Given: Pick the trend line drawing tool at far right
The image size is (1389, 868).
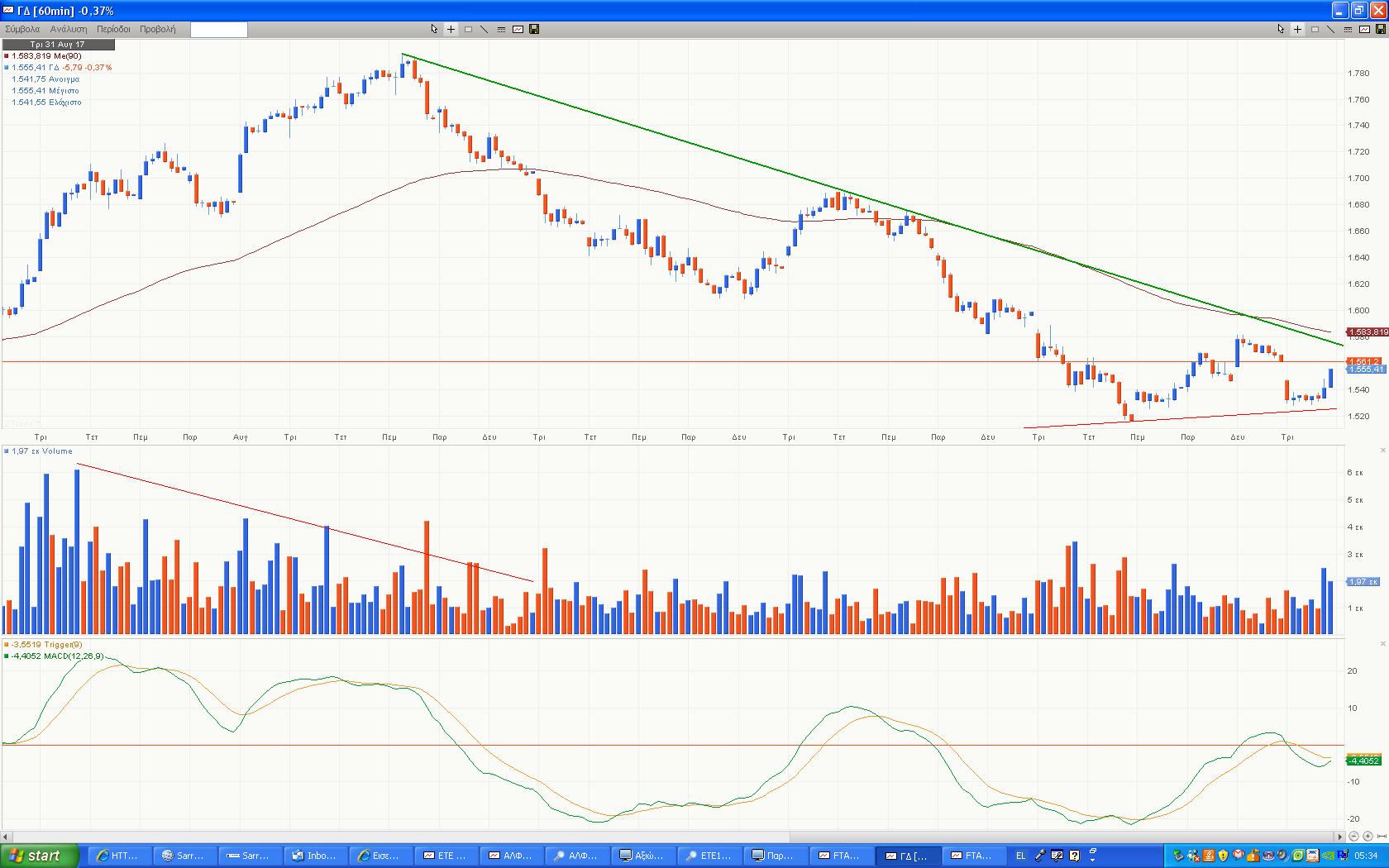Looking at the screenshot, I should click(x=1330, y=29).
